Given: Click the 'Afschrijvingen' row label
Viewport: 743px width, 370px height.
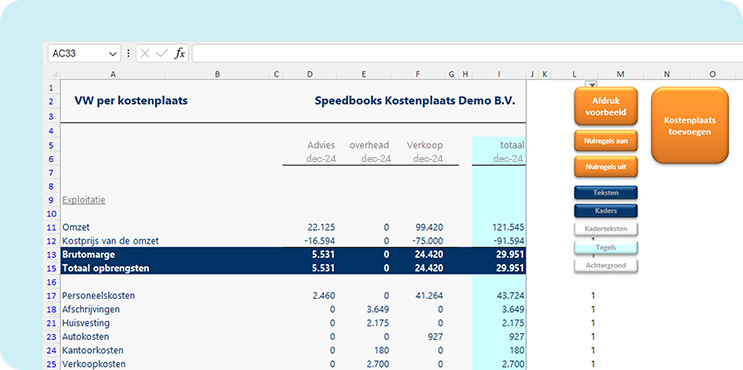Looking at the screenshot, I should tap(91, 309).
